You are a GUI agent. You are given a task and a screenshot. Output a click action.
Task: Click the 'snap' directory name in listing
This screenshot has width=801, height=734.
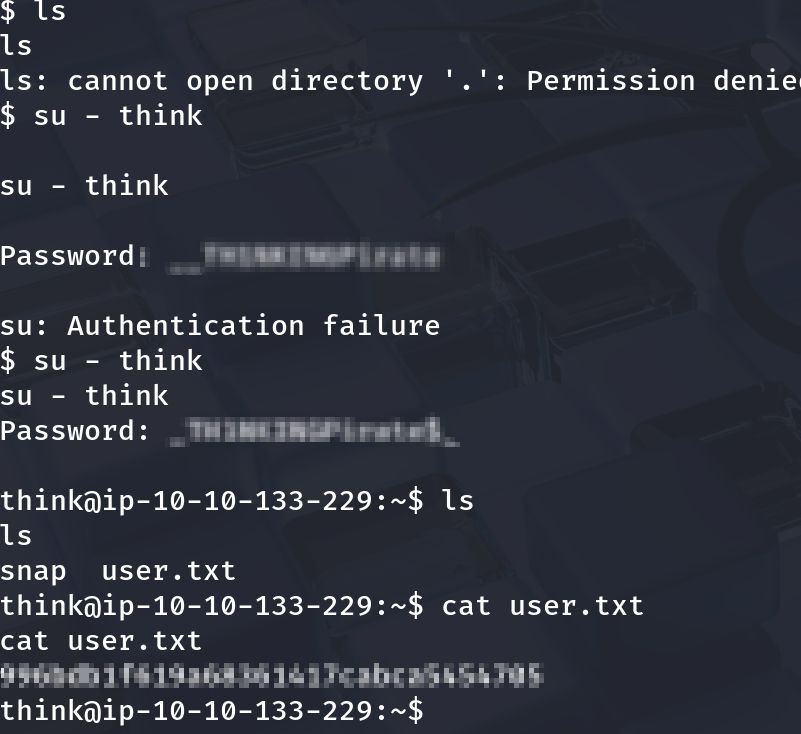[x=33, y=571]
